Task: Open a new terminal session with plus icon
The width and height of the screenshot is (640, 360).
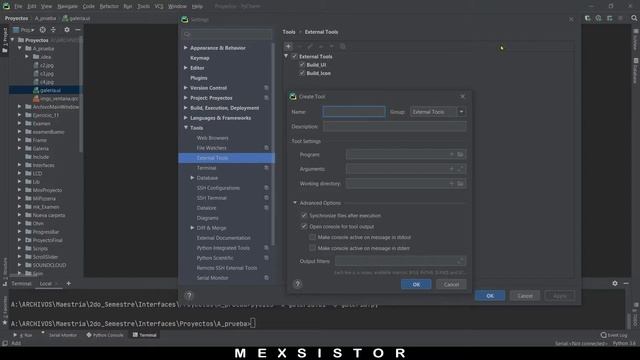Action: pyautogui.click(x=69, y=283)
